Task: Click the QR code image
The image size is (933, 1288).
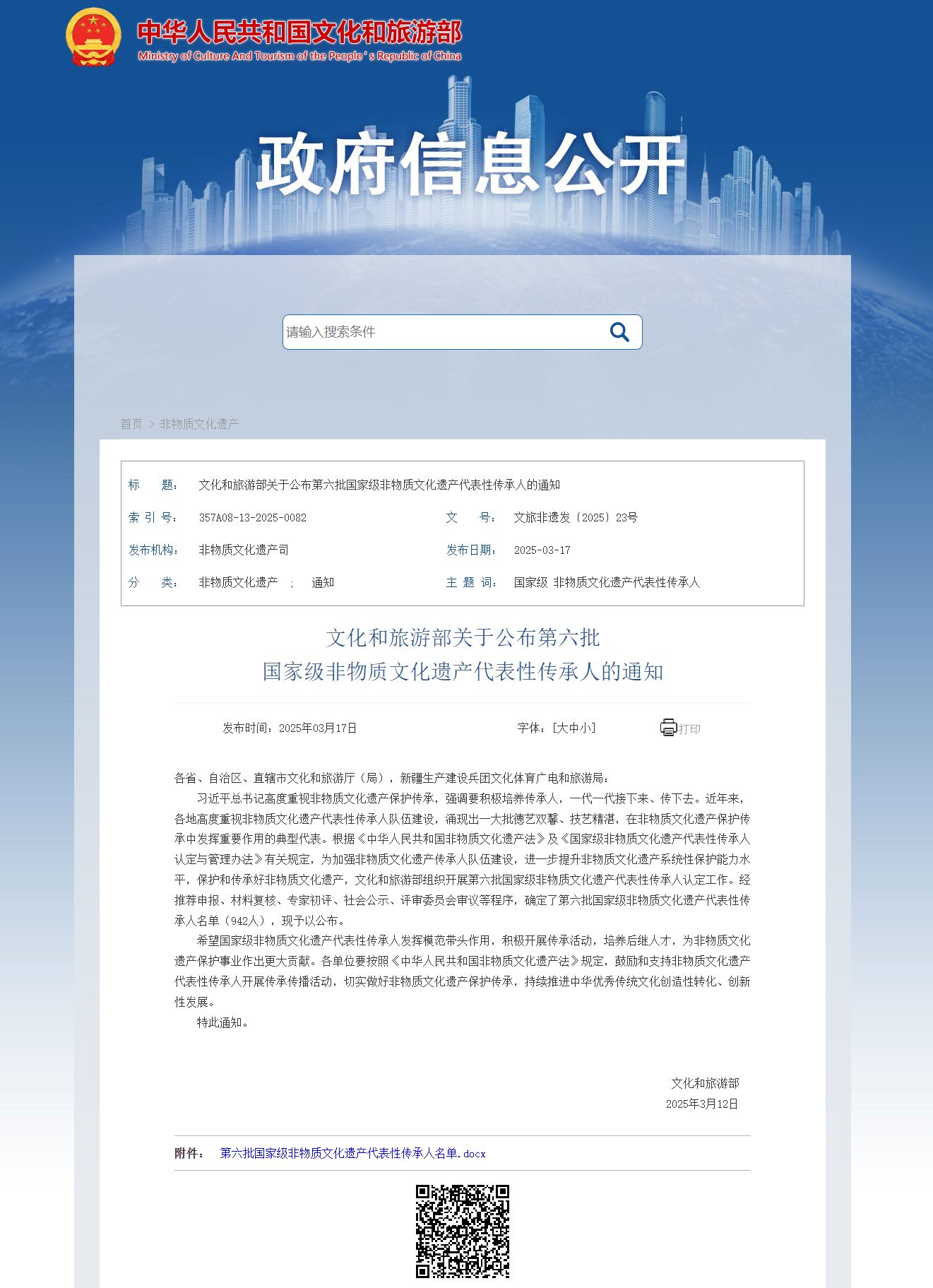Action: (463, 1231)
